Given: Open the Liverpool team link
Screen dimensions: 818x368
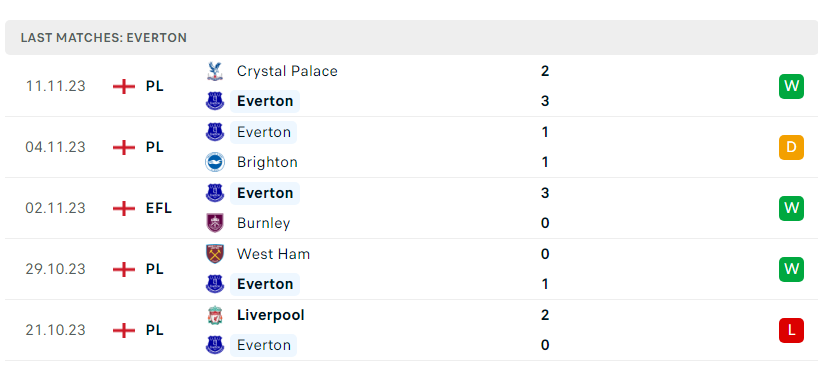Looking at the screenshot, I should click(x=270, y=315).
